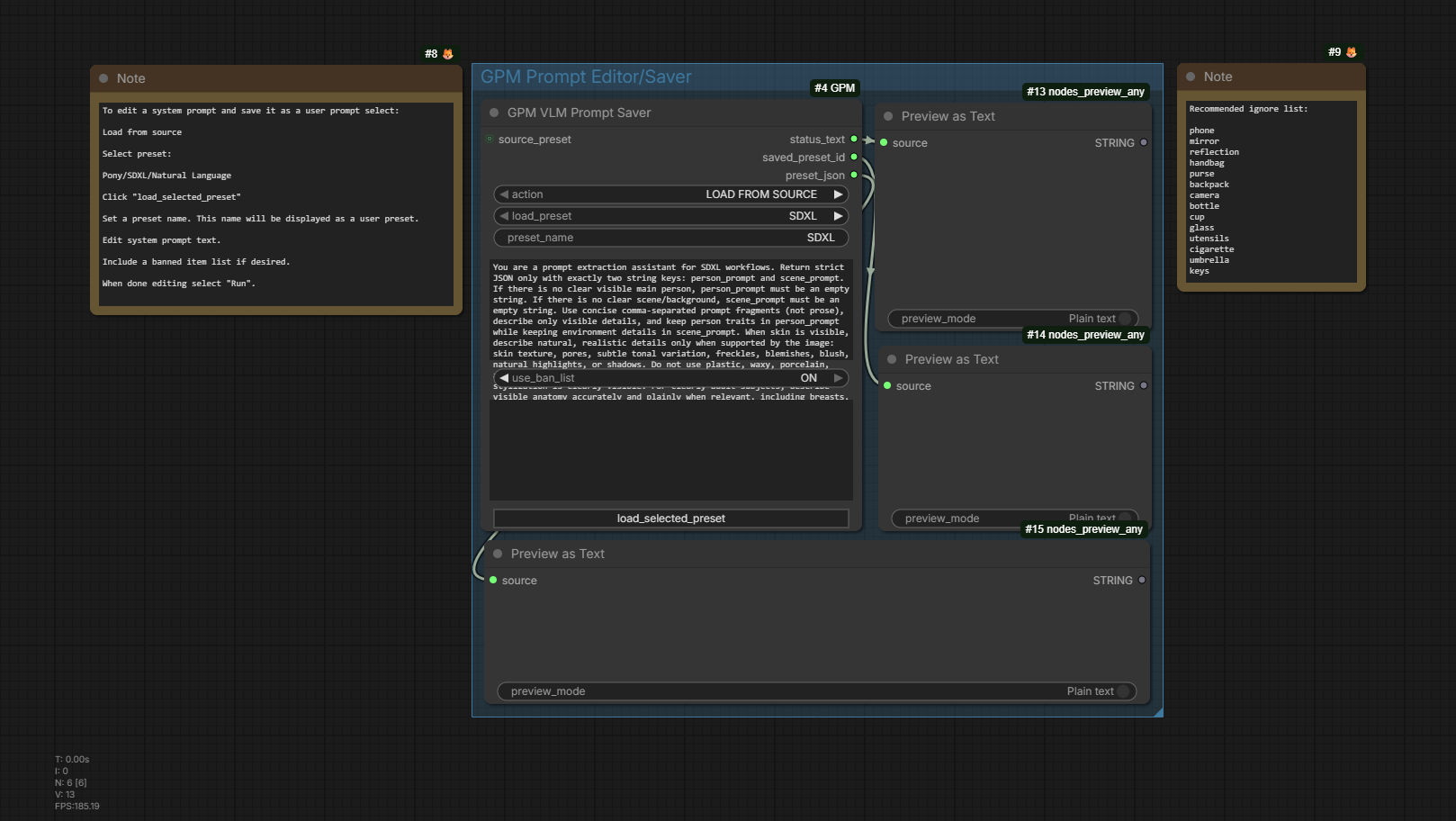Click the action widget's left arrow
Viewport: 1456px width, 821px height.
(x=504, y=194)
